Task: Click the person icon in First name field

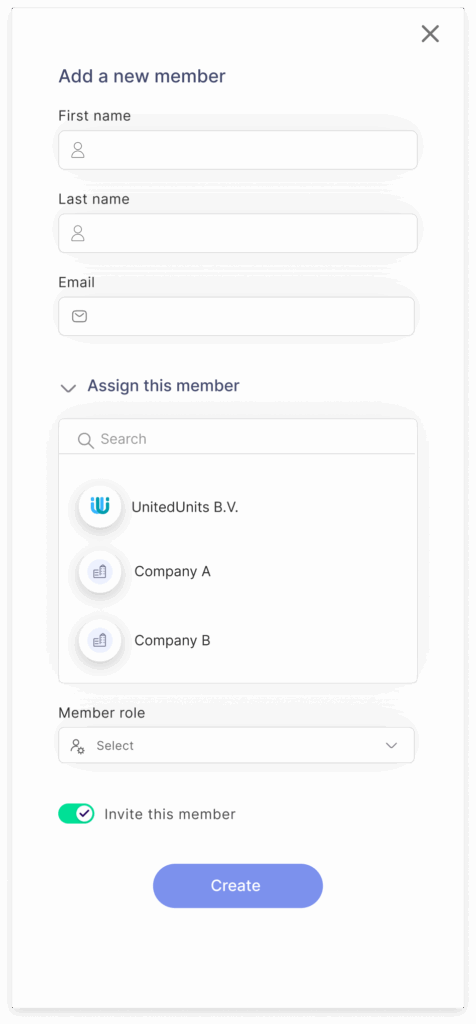Action: pyautogui.click(x=78, y=150)
